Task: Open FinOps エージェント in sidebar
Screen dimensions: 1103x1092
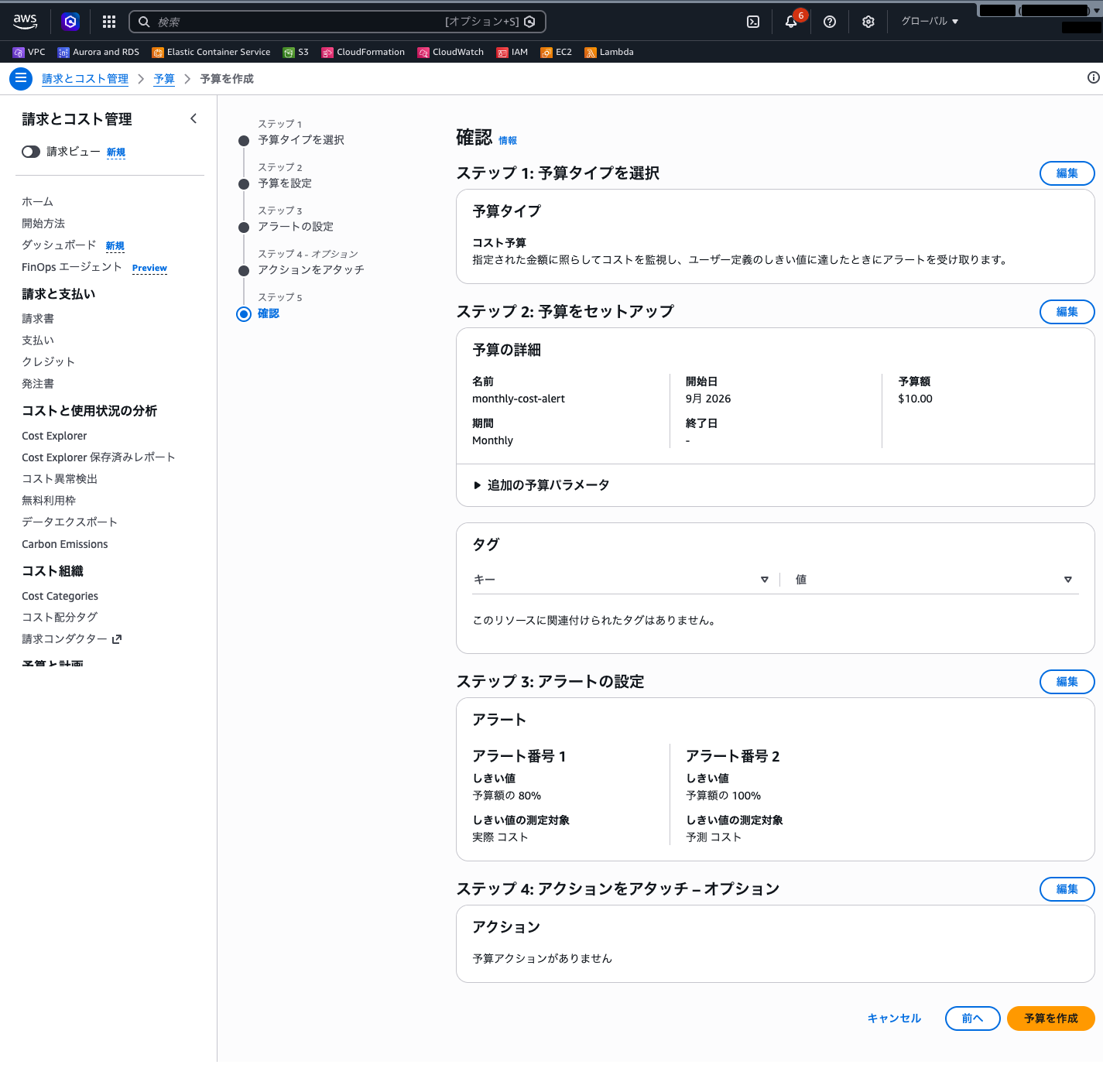Action: coord(72,267)
